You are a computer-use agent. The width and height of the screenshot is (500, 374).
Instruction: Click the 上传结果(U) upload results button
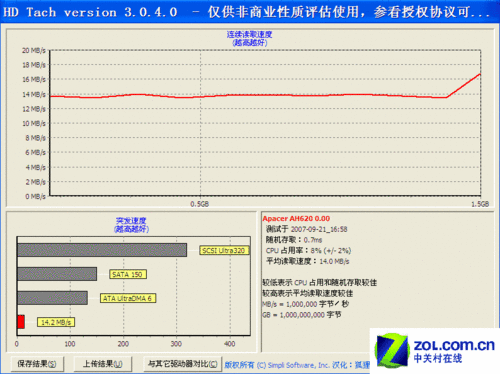coord(102,364)
